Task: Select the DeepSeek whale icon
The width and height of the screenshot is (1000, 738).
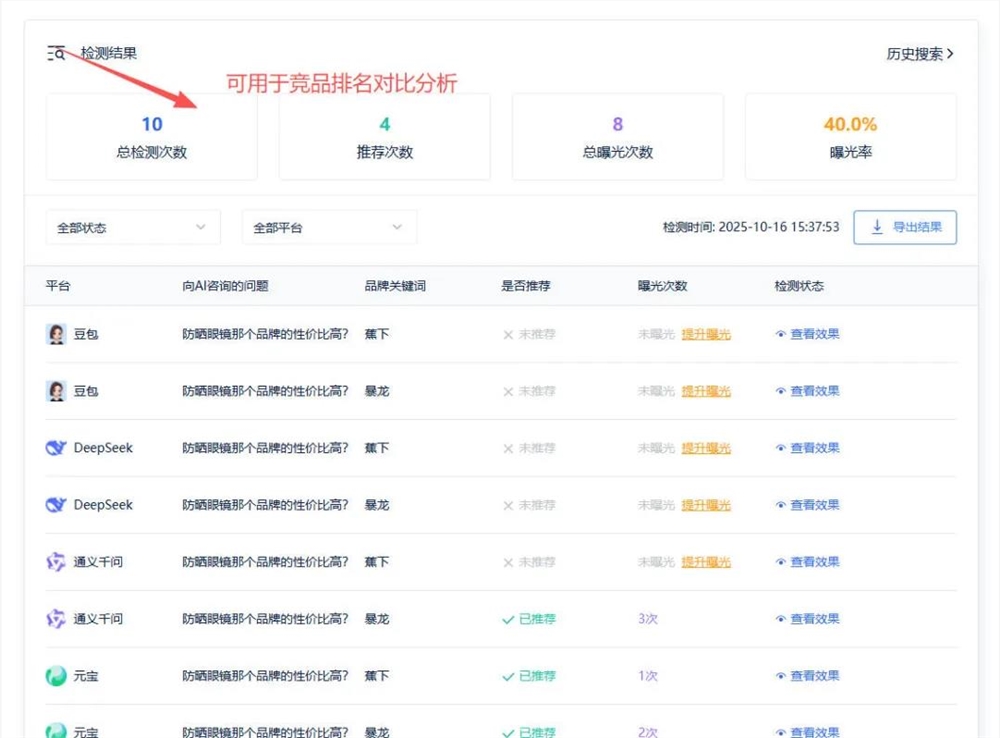Action: pos(57,448)
